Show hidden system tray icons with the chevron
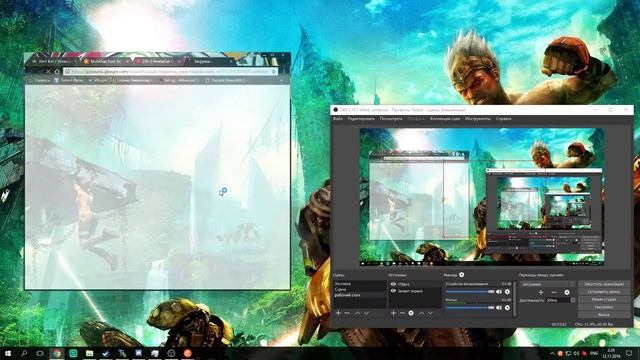The image size is (640, 360). pyautogui.click(x=552, y=353)
